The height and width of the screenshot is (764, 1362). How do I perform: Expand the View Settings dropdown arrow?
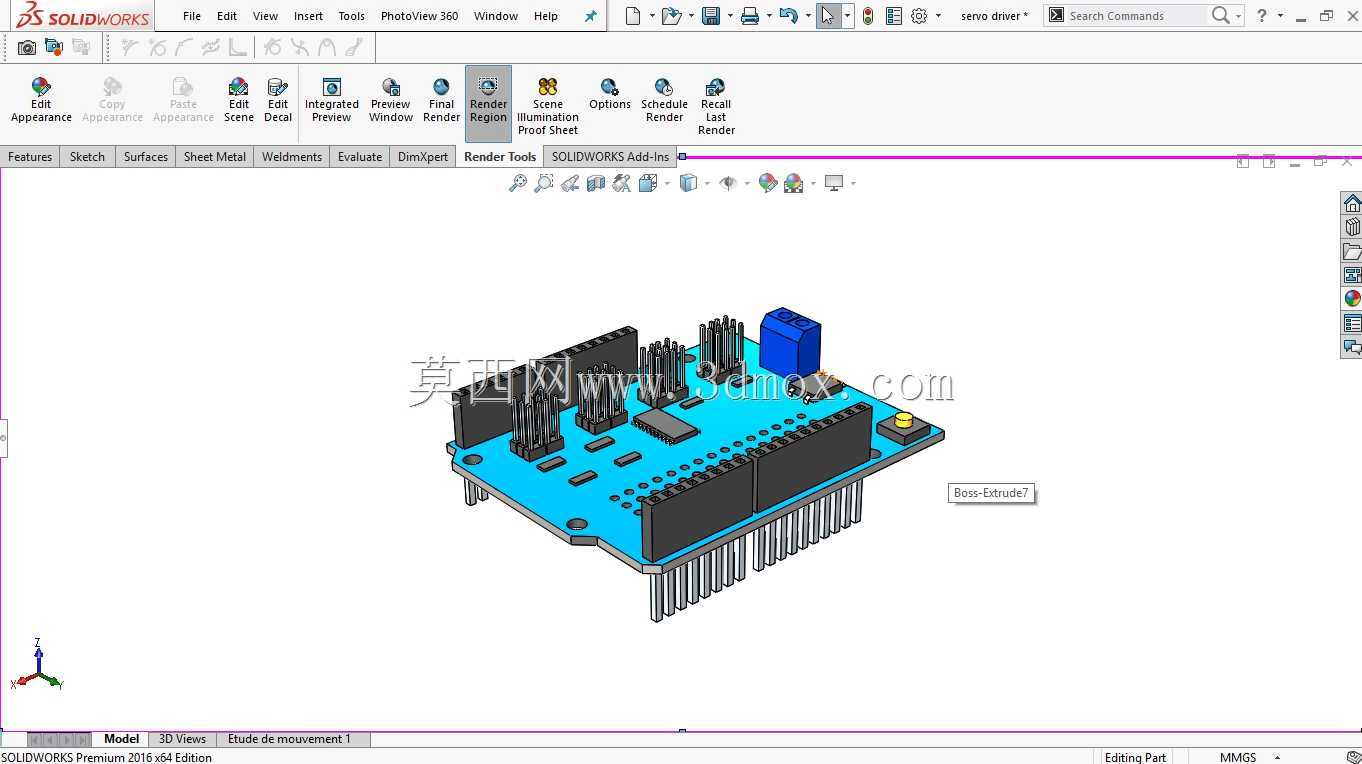(x=853, y=183)
